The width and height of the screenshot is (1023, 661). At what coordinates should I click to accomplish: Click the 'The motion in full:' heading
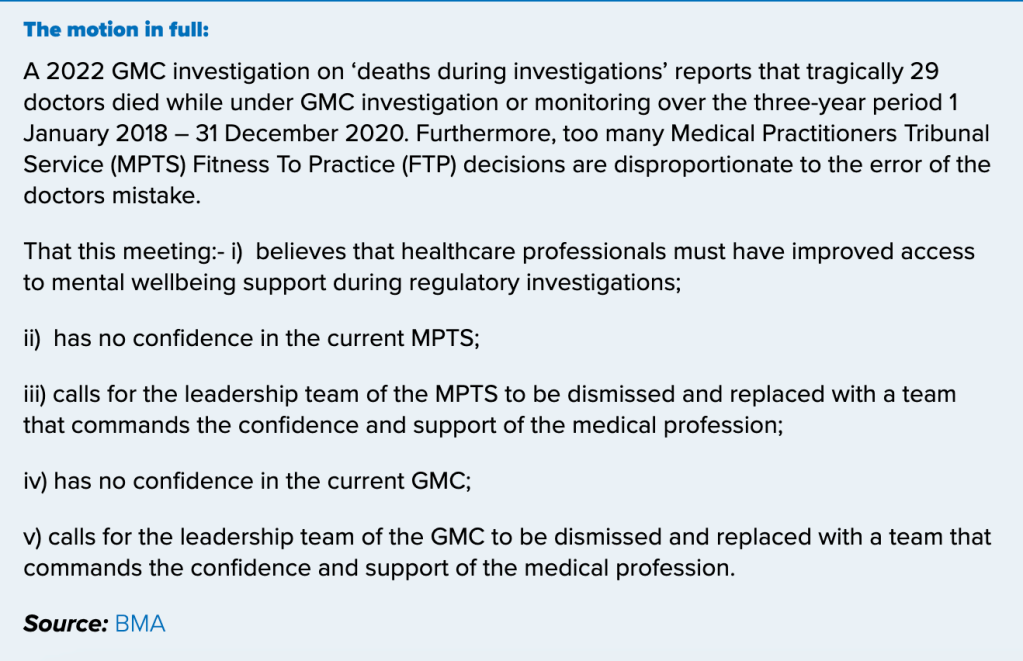(116, 29)
